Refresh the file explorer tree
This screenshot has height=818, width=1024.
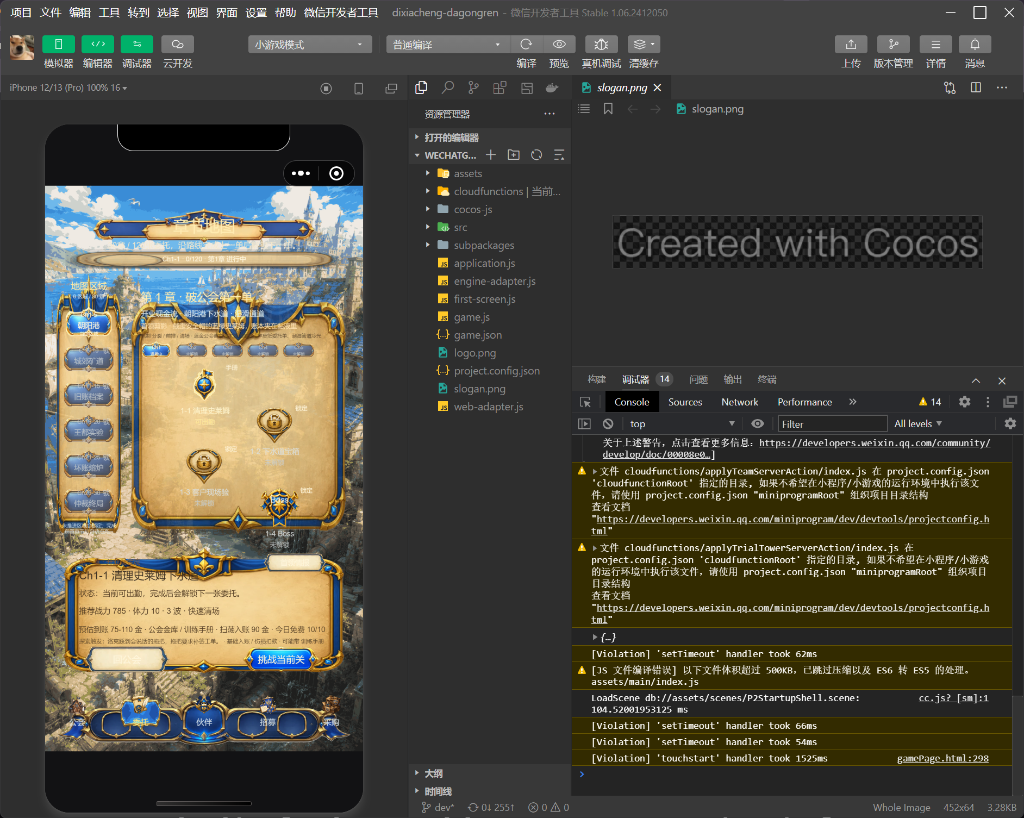[x=536, y=155]
